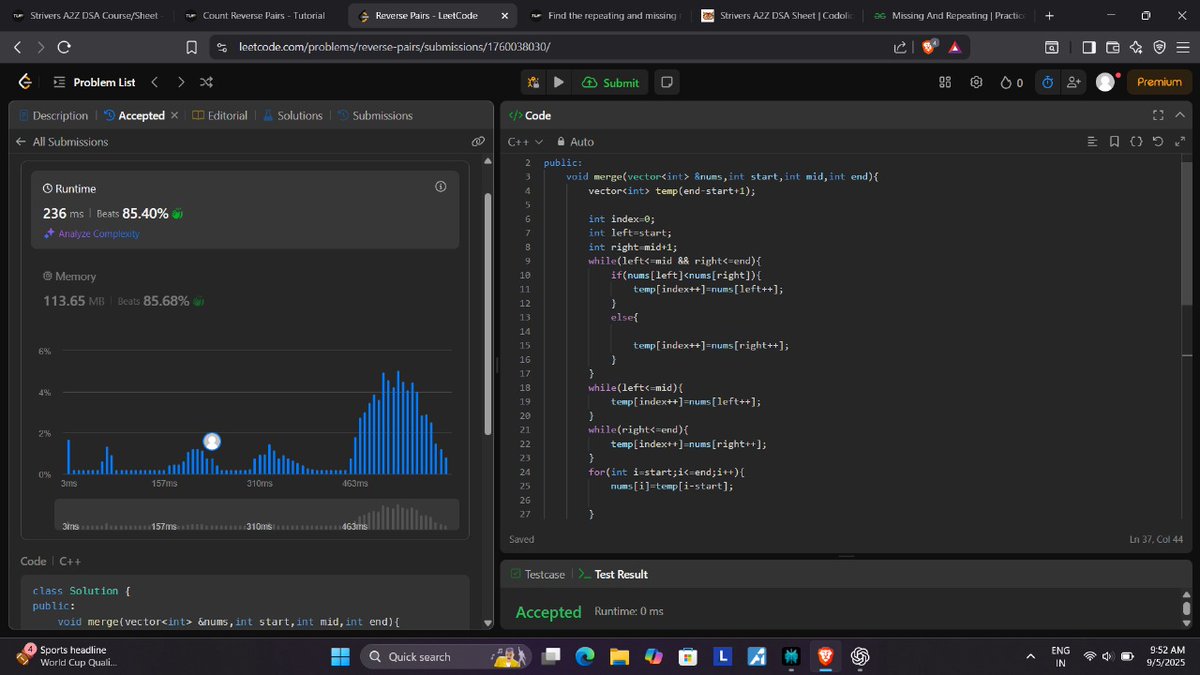Expand the editor with diagonal arrows icon
The image size is (1200, 675).
(1180, 142)
